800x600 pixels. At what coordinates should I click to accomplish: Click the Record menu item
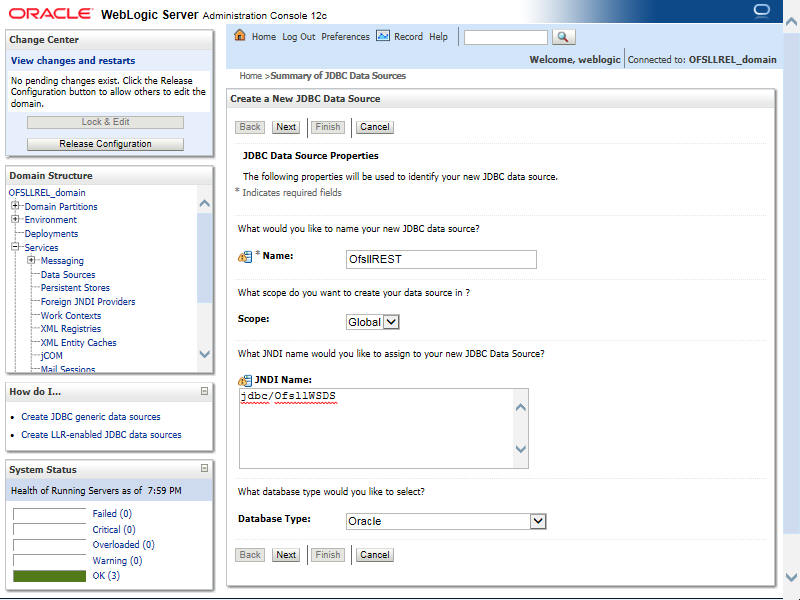point(408,37)
